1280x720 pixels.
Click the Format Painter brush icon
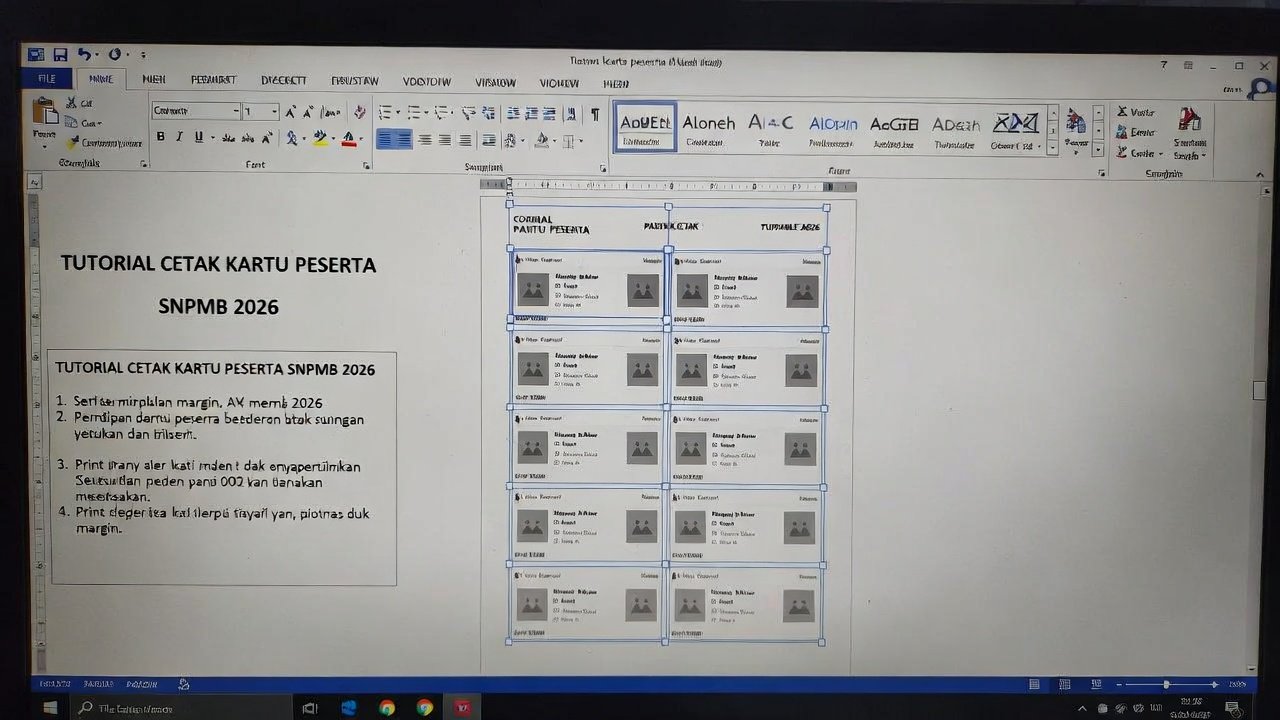72,143
